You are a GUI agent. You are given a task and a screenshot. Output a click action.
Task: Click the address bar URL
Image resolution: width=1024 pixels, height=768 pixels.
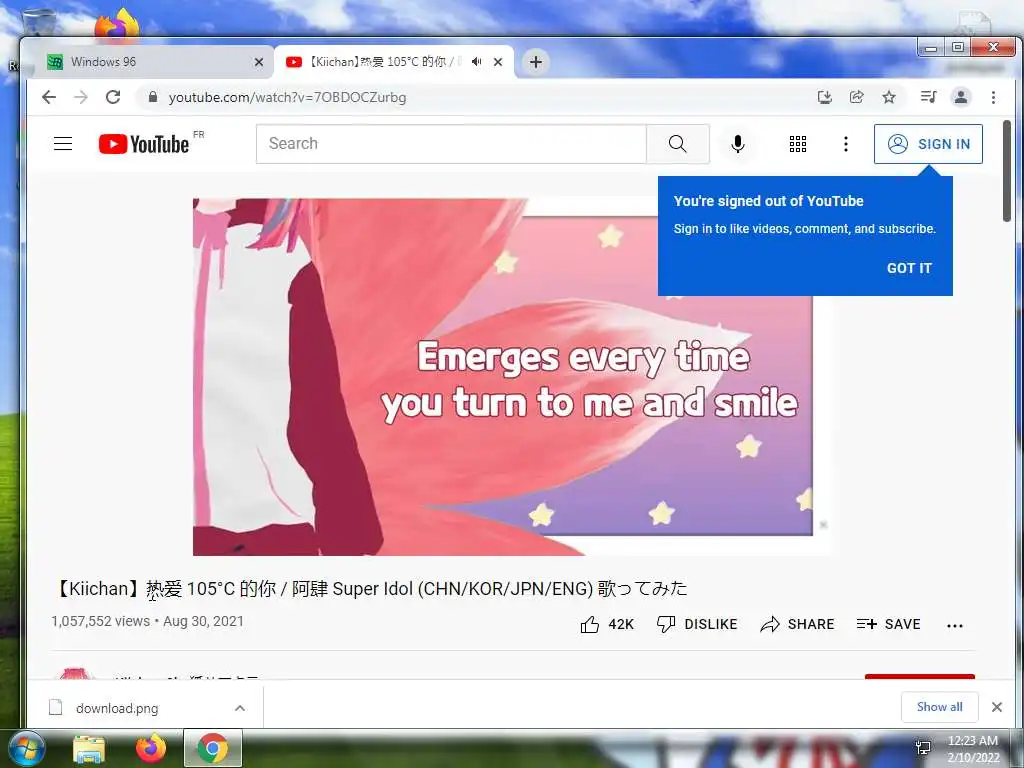(287, 97)
